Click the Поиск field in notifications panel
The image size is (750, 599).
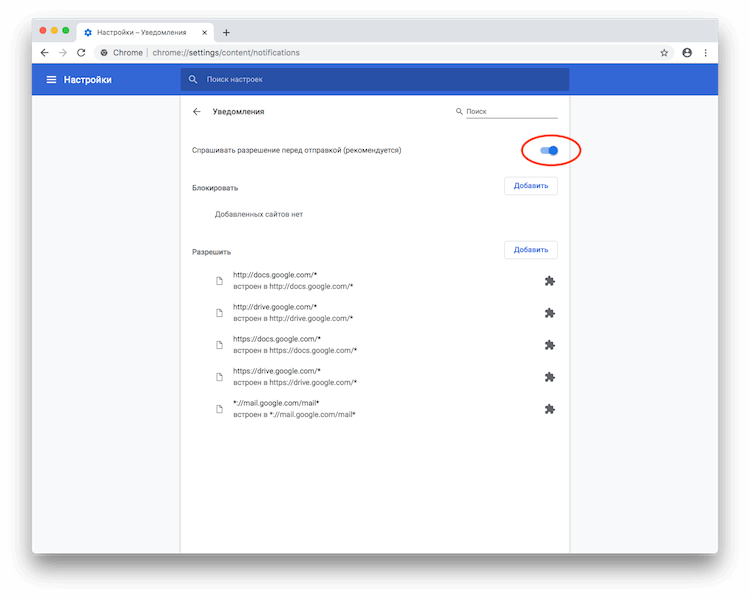pos(510,112)
